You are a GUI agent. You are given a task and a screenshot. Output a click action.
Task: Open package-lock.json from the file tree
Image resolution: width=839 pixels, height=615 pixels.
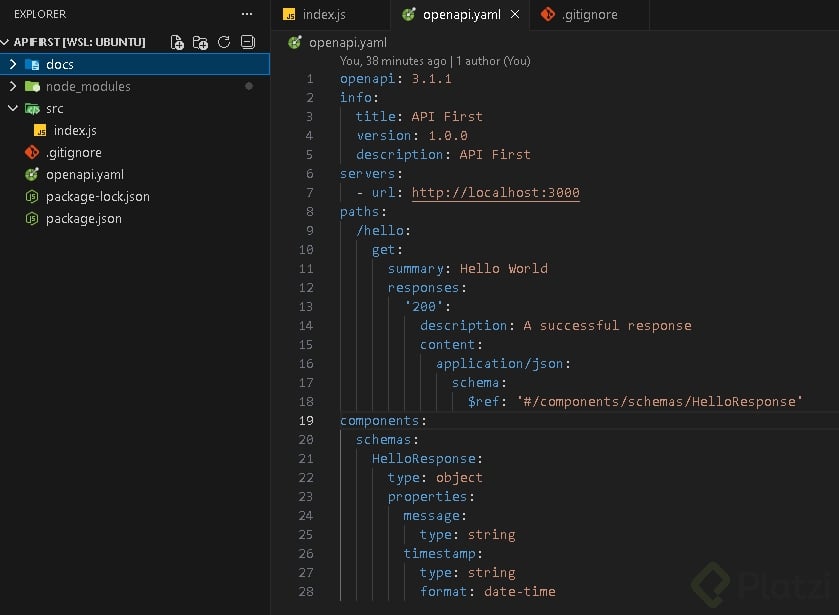click(x=97, y=197)
